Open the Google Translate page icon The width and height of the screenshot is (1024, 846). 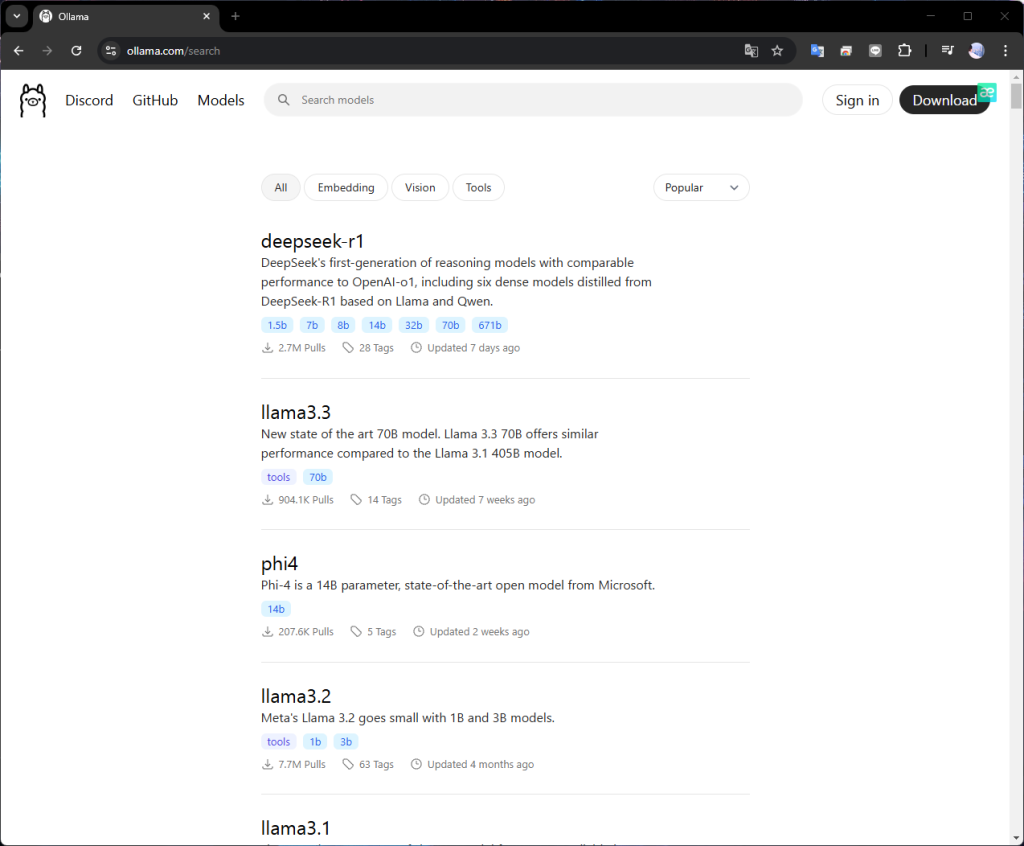751,51
